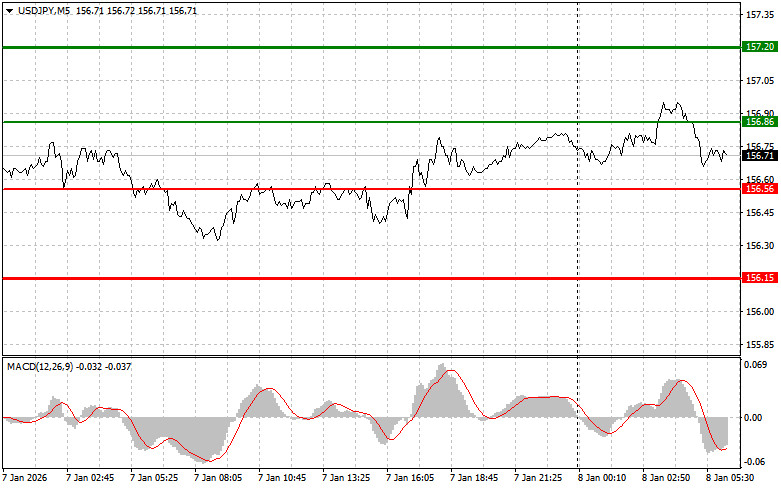Click the 7 Jan 2026 time axis label
Viewport: 781px width, 489px height.
25,478
